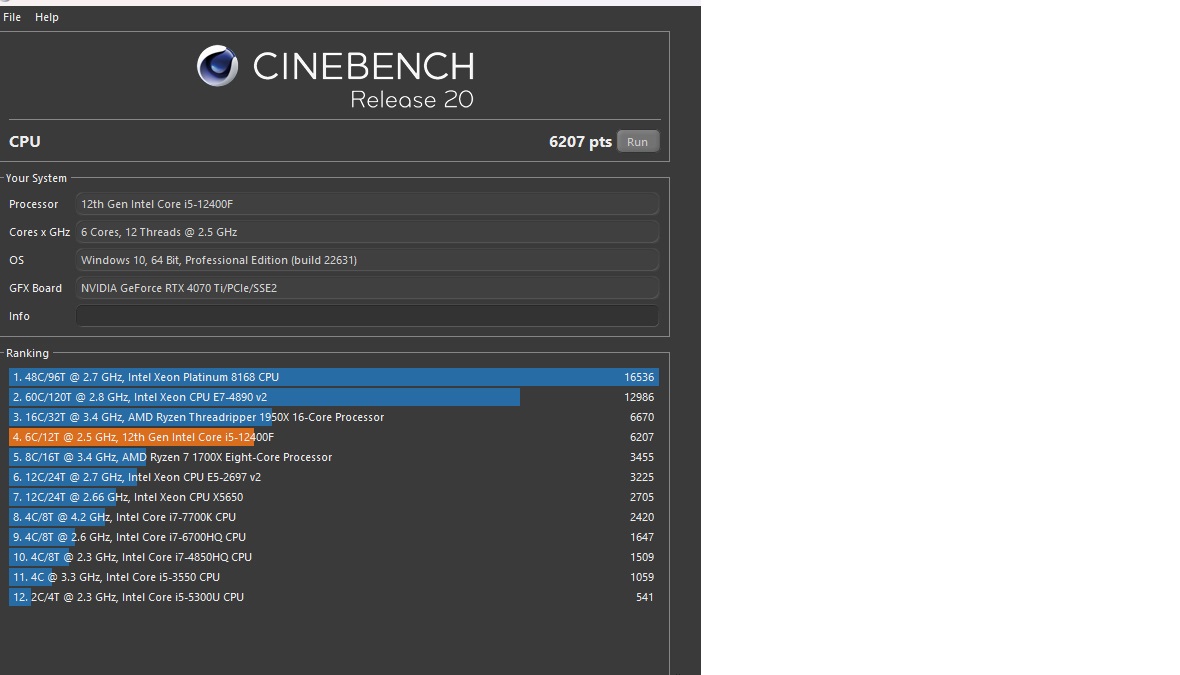
Task: Click the empty Info input field
Action: pyautogui.click(x=367, y=316)
